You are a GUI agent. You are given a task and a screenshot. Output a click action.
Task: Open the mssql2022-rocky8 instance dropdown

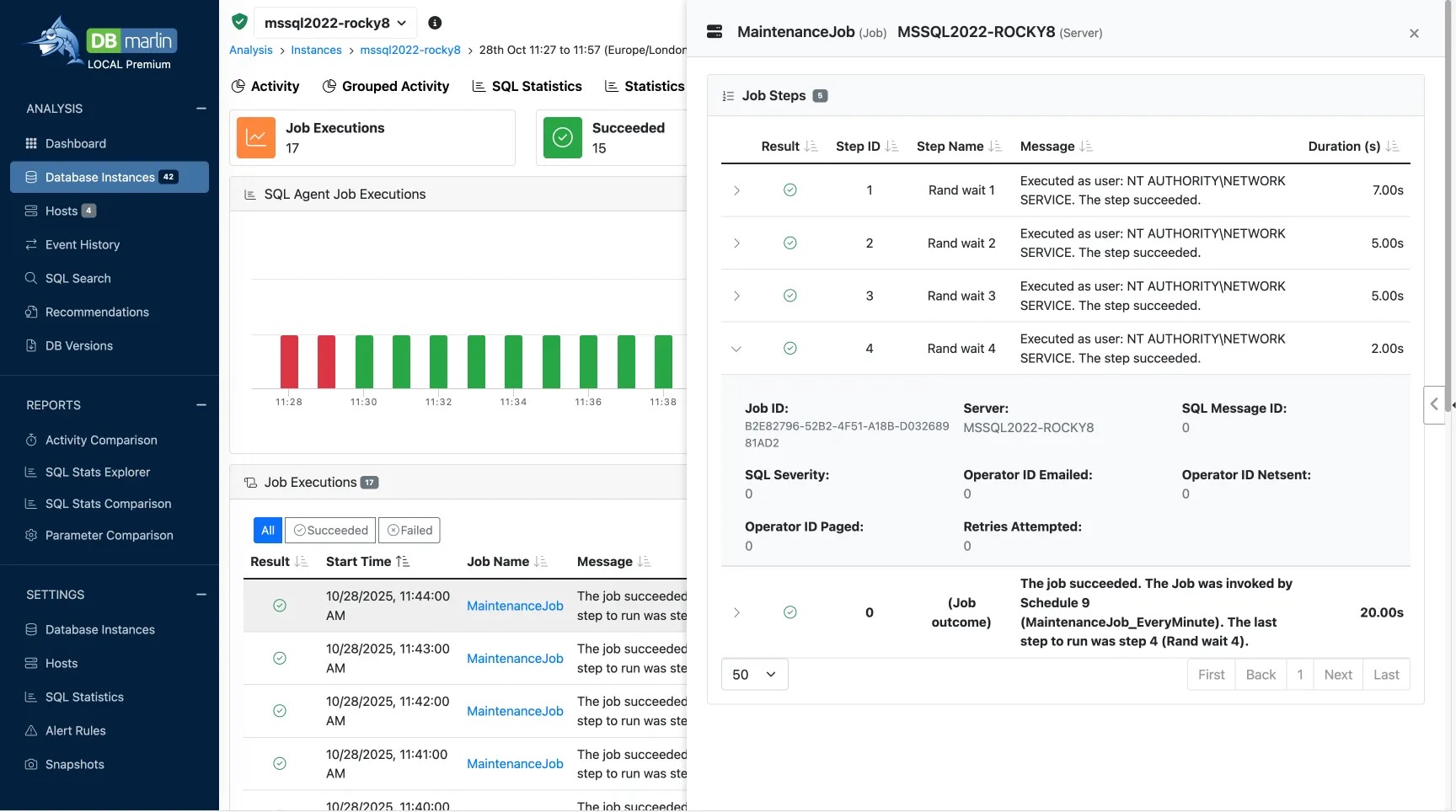[x=335, y=23]
